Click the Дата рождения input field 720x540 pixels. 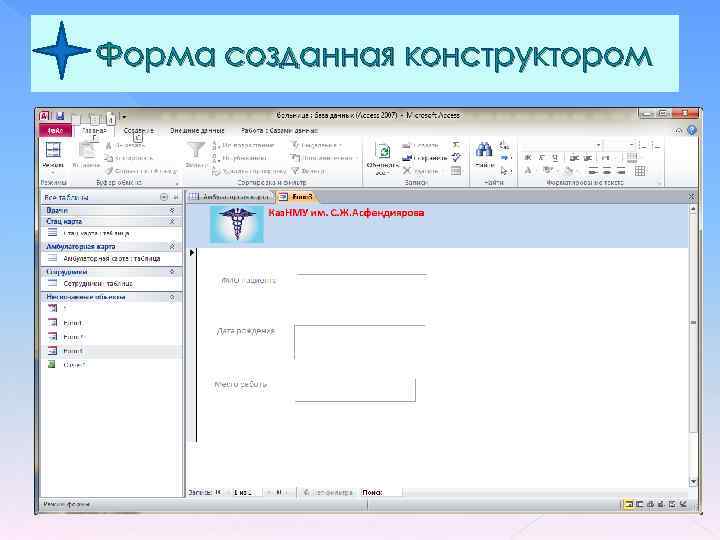(360, 342)
